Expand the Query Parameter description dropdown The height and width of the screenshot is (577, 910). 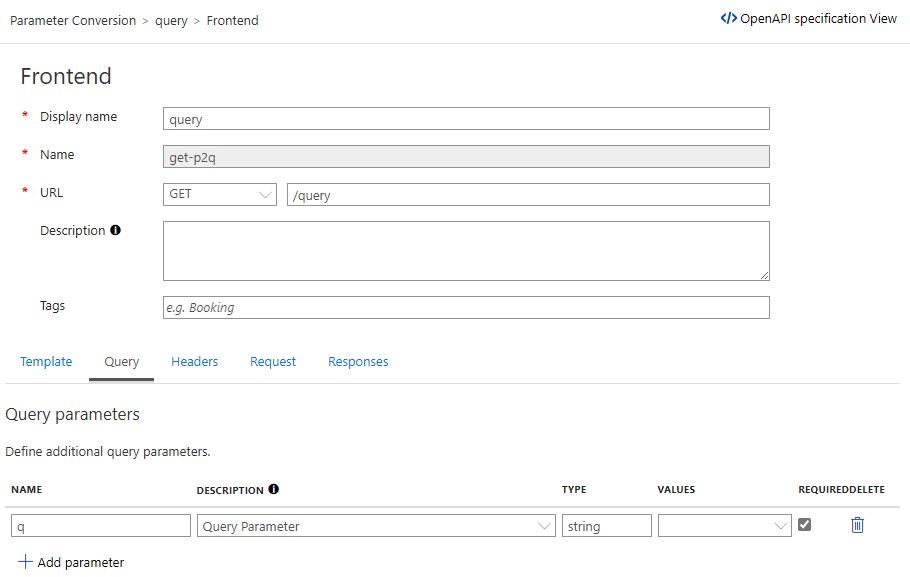click(545, 526)
